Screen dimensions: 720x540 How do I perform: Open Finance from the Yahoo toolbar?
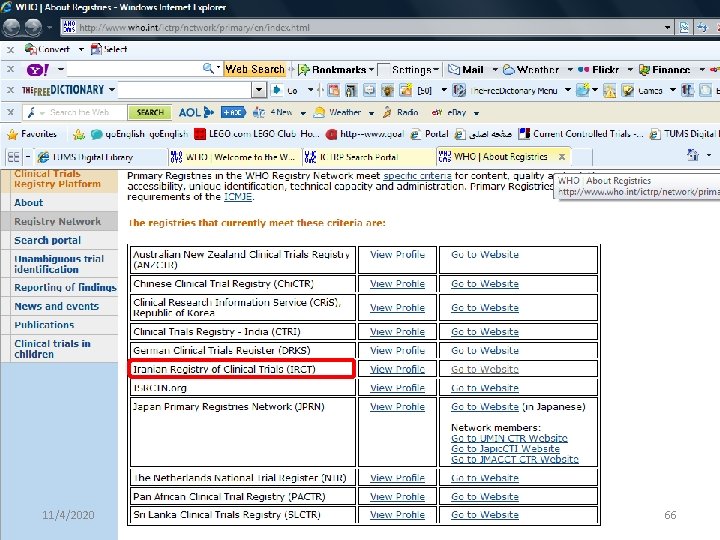[x=665, y=70]
